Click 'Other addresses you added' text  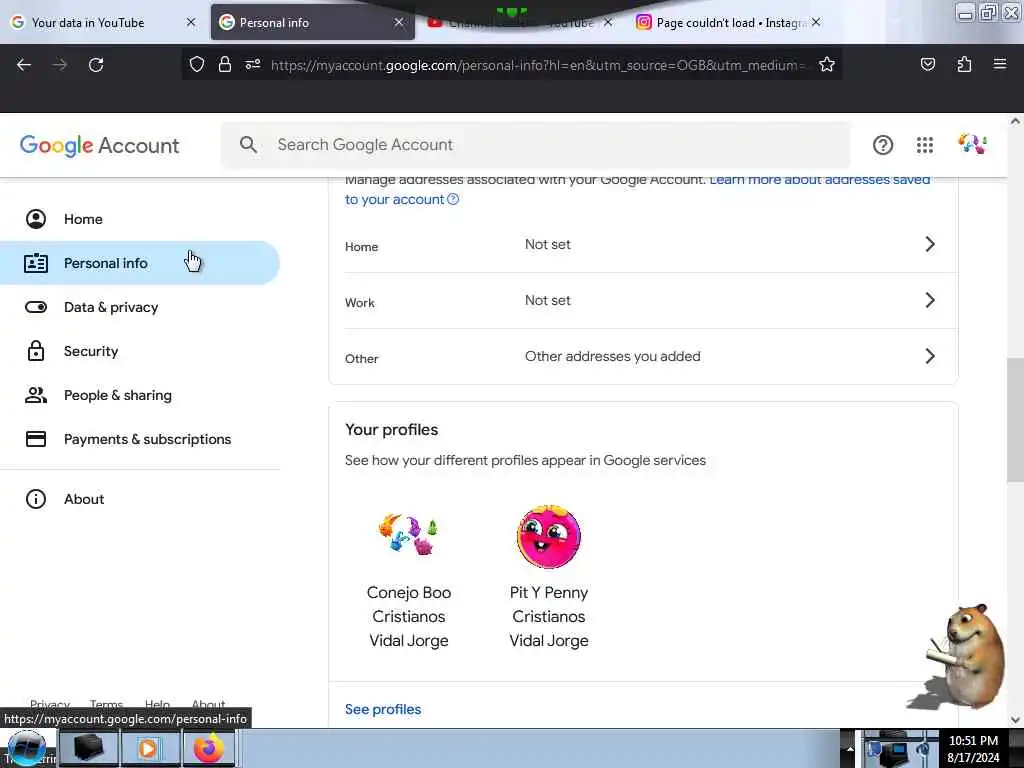click(x=613, y=356)
